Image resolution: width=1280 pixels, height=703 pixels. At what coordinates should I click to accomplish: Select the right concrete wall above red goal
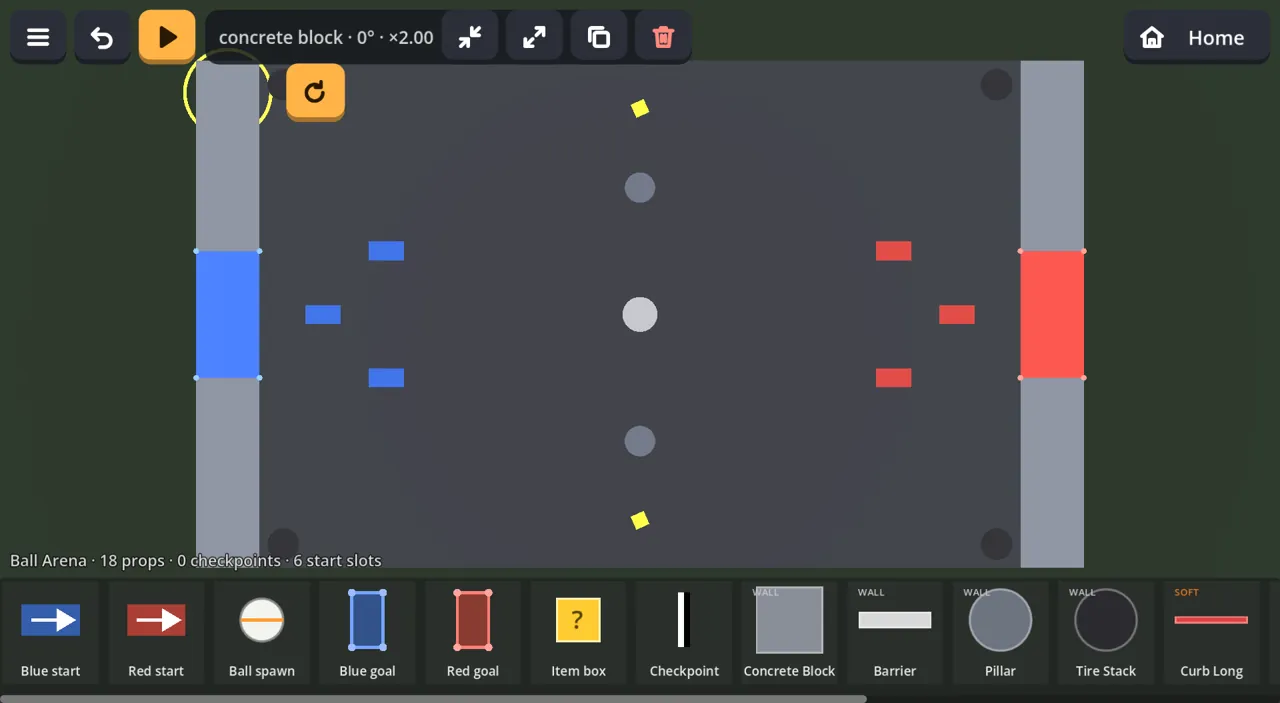1052,156
